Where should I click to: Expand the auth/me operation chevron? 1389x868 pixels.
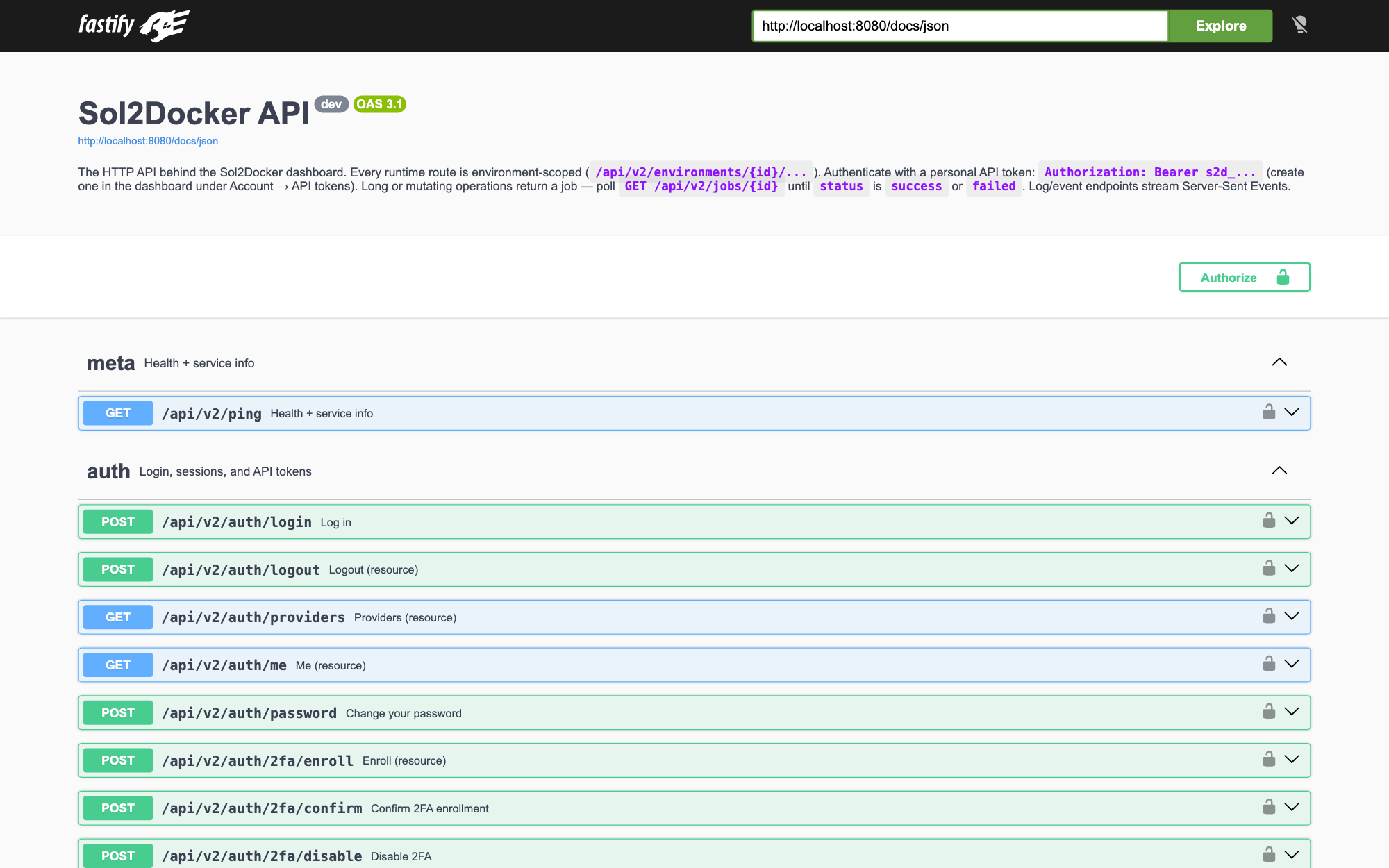pos(1292,664)
